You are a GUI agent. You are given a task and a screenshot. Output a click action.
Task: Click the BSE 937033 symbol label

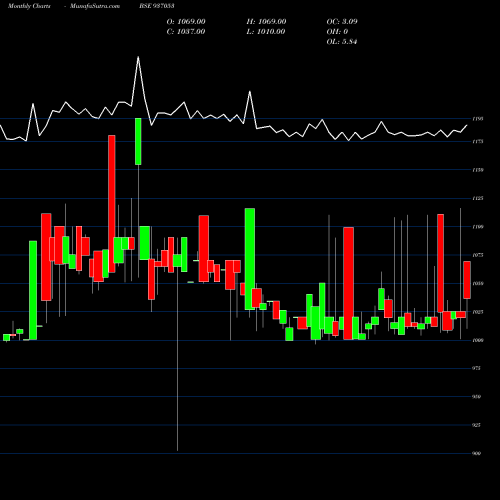pyautogui.click(x=157, y=6)
